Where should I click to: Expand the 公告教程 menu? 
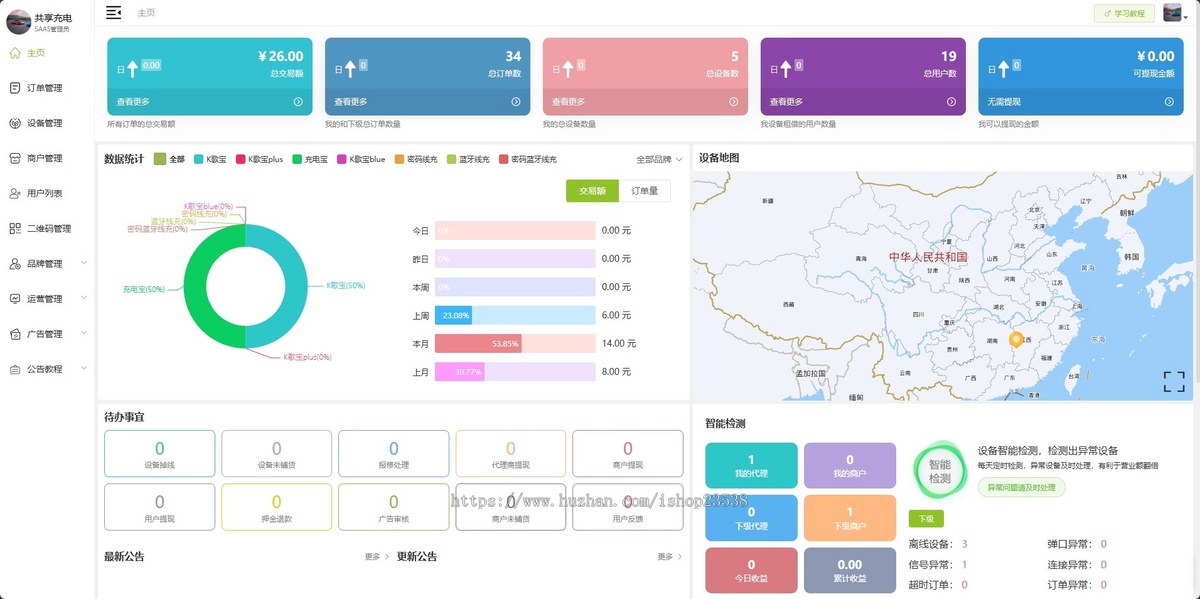[x=45, y=368]
